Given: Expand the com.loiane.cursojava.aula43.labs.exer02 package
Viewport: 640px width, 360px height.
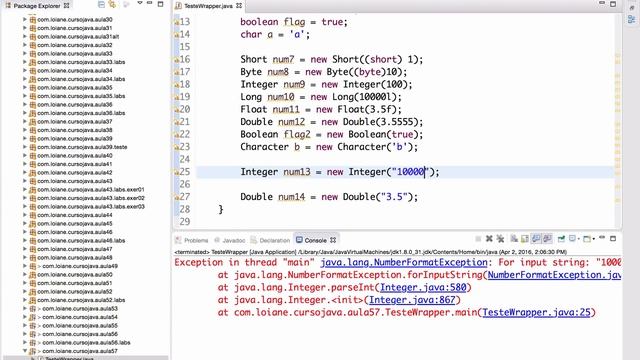Looking at the screenshot, I should (x=25, y=198).
